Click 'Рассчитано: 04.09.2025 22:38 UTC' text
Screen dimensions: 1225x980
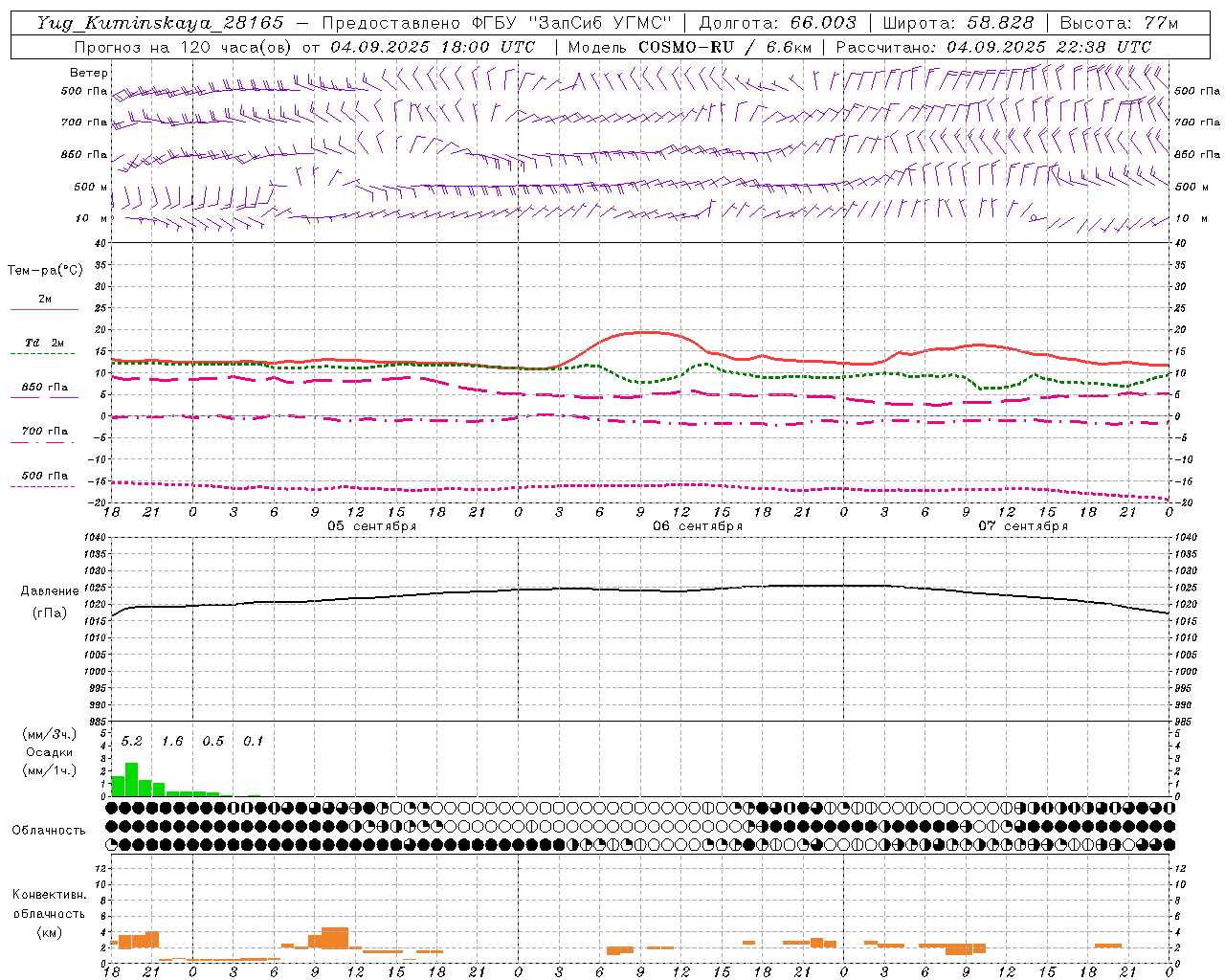point(993,47)
